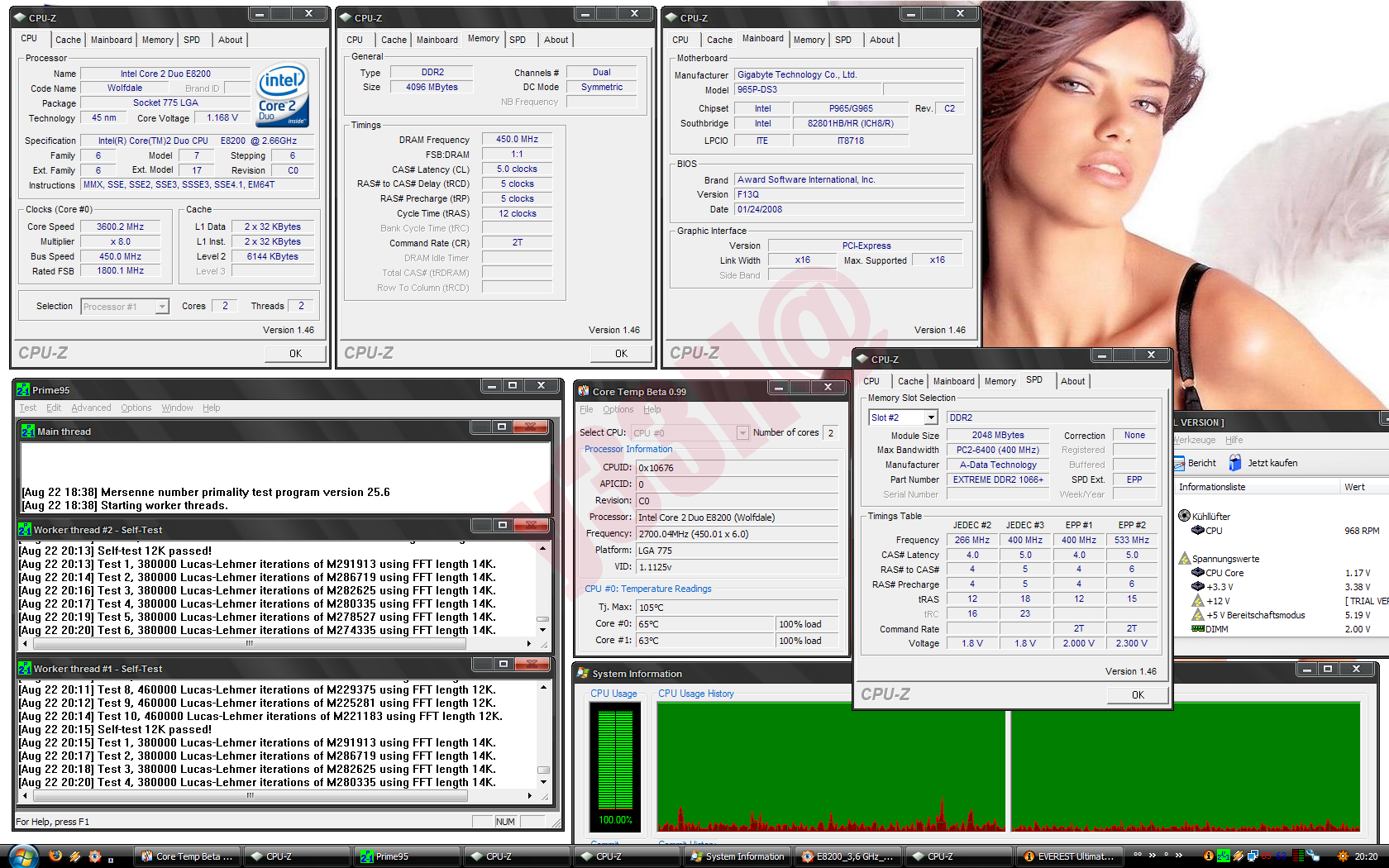Open the Windows Start orb
The height and width of the screenshot is (868, 1389).
(x=22, y=856)
